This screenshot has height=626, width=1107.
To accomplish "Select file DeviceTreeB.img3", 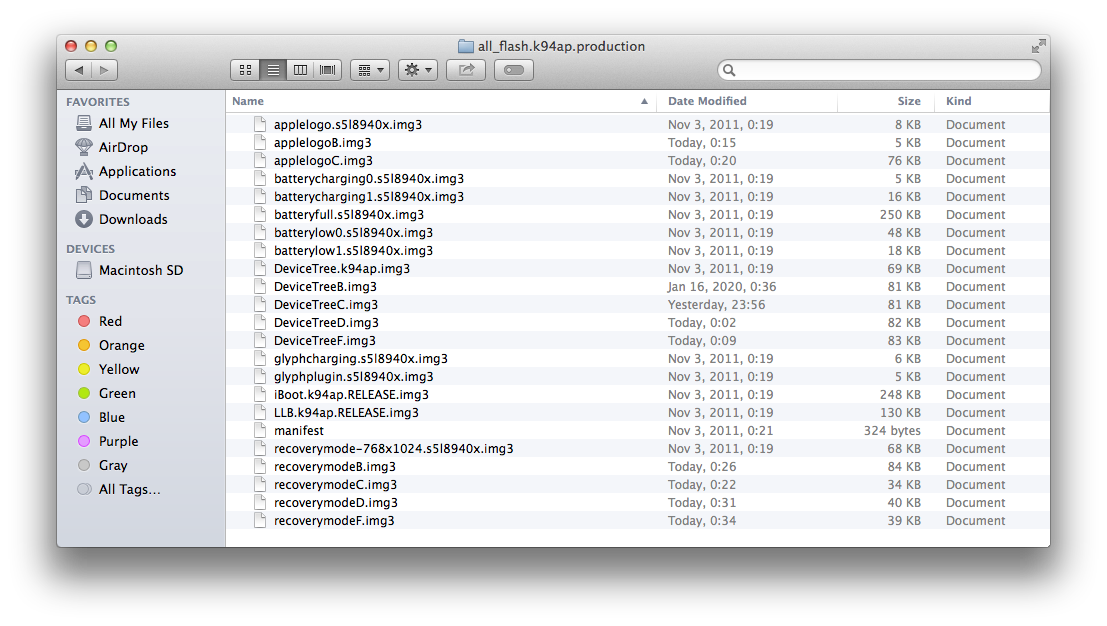I will click(x=638, y=287).
